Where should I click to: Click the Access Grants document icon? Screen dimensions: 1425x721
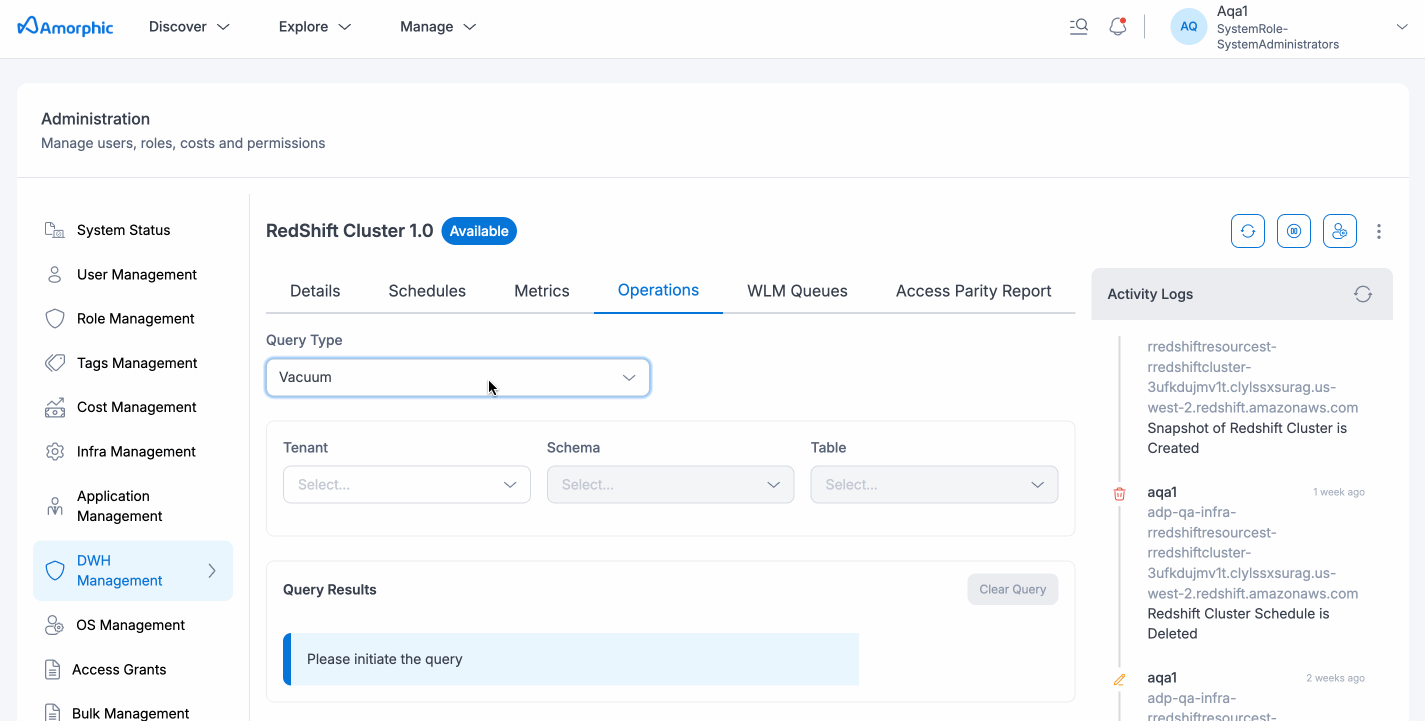(x=53, y=669)
